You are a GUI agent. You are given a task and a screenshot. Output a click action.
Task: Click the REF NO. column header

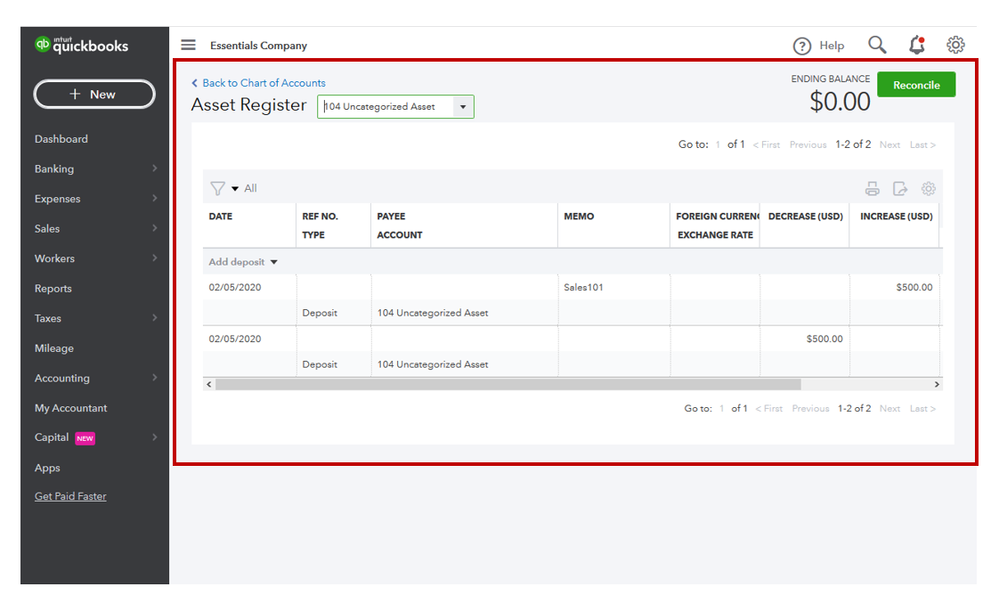320,217
